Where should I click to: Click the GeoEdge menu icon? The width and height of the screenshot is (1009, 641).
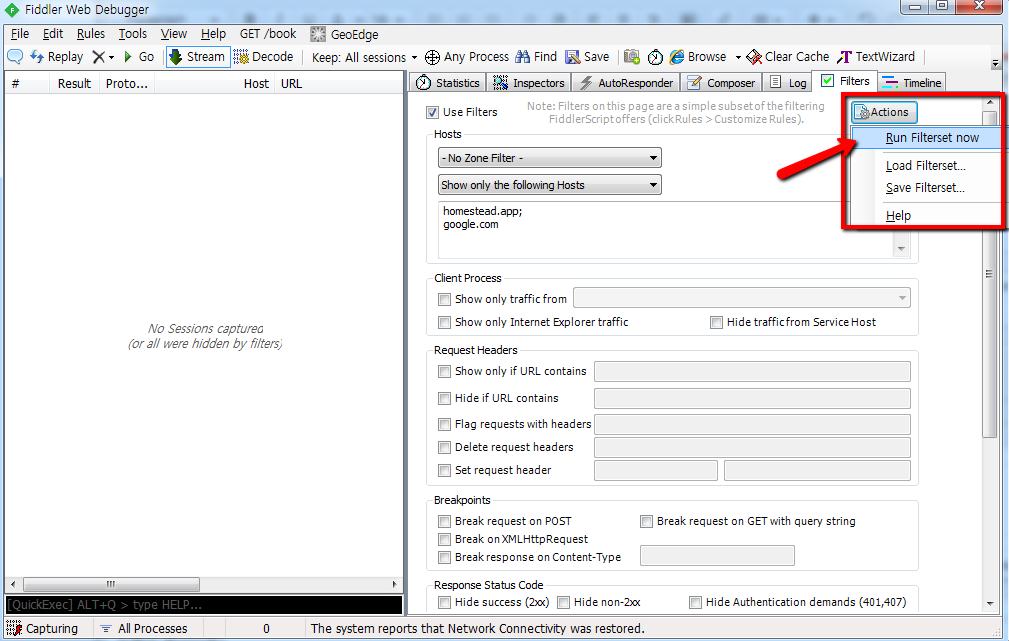tap(318, 34)
